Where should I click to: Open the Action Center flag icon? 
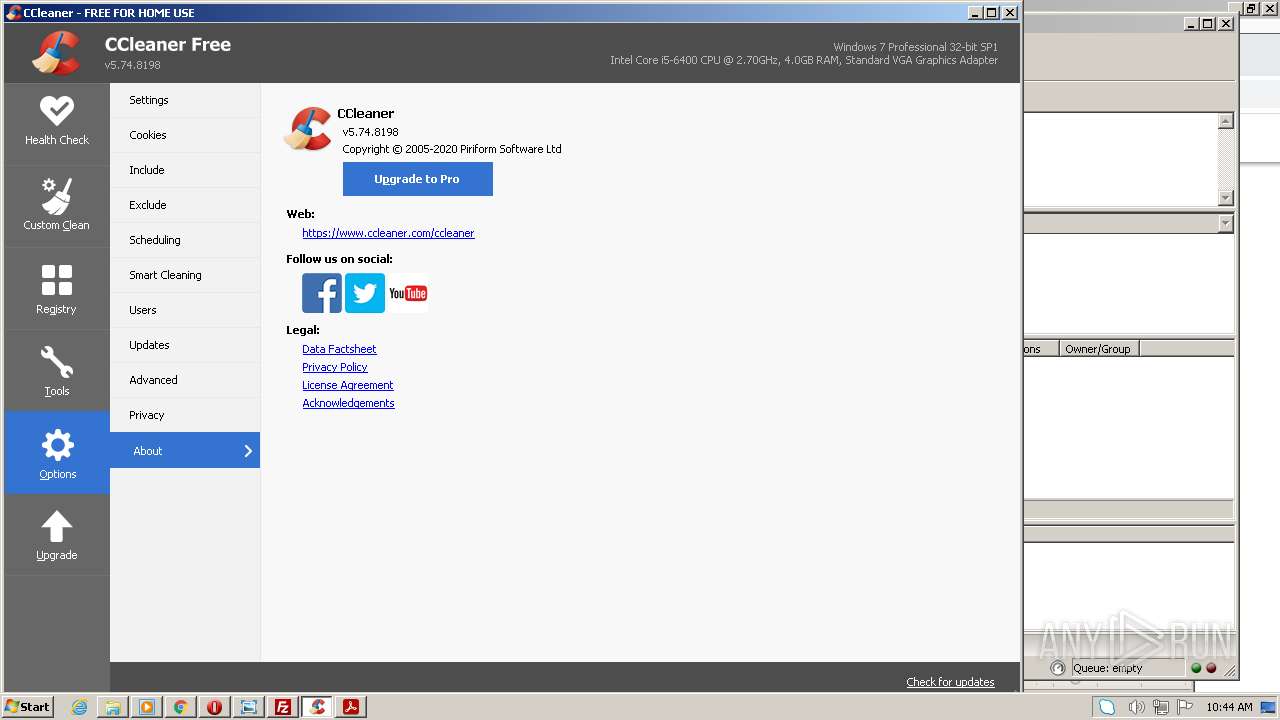(1185, 707)
